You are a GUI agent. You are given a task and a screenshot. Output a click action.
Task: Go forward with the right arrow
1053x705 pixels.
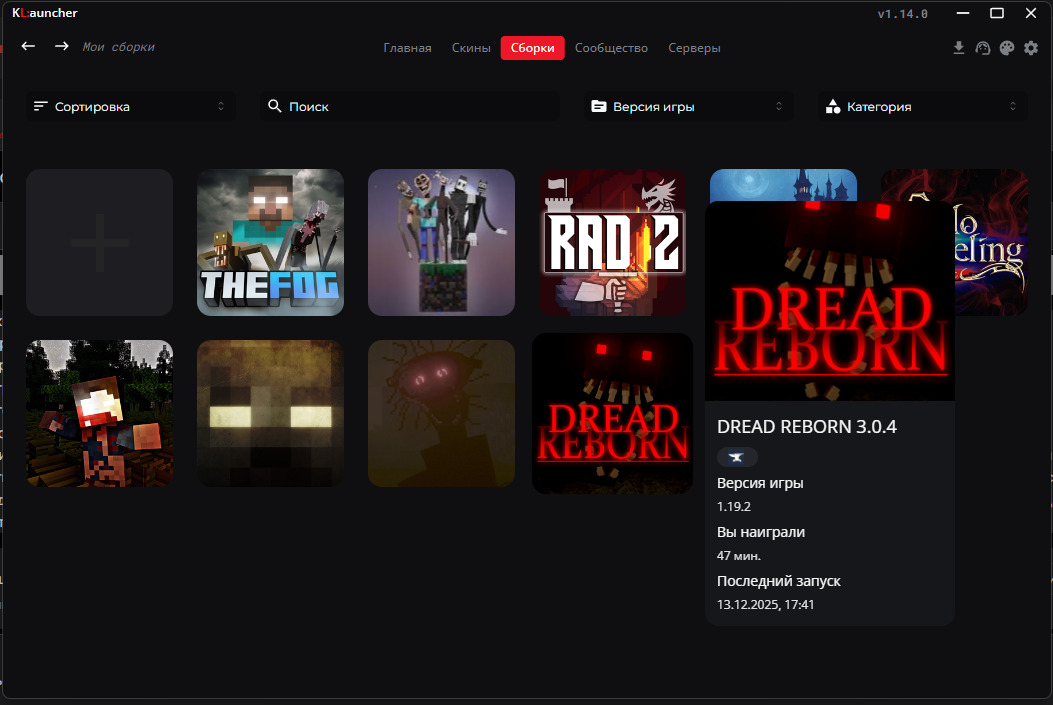pos(62,46)
